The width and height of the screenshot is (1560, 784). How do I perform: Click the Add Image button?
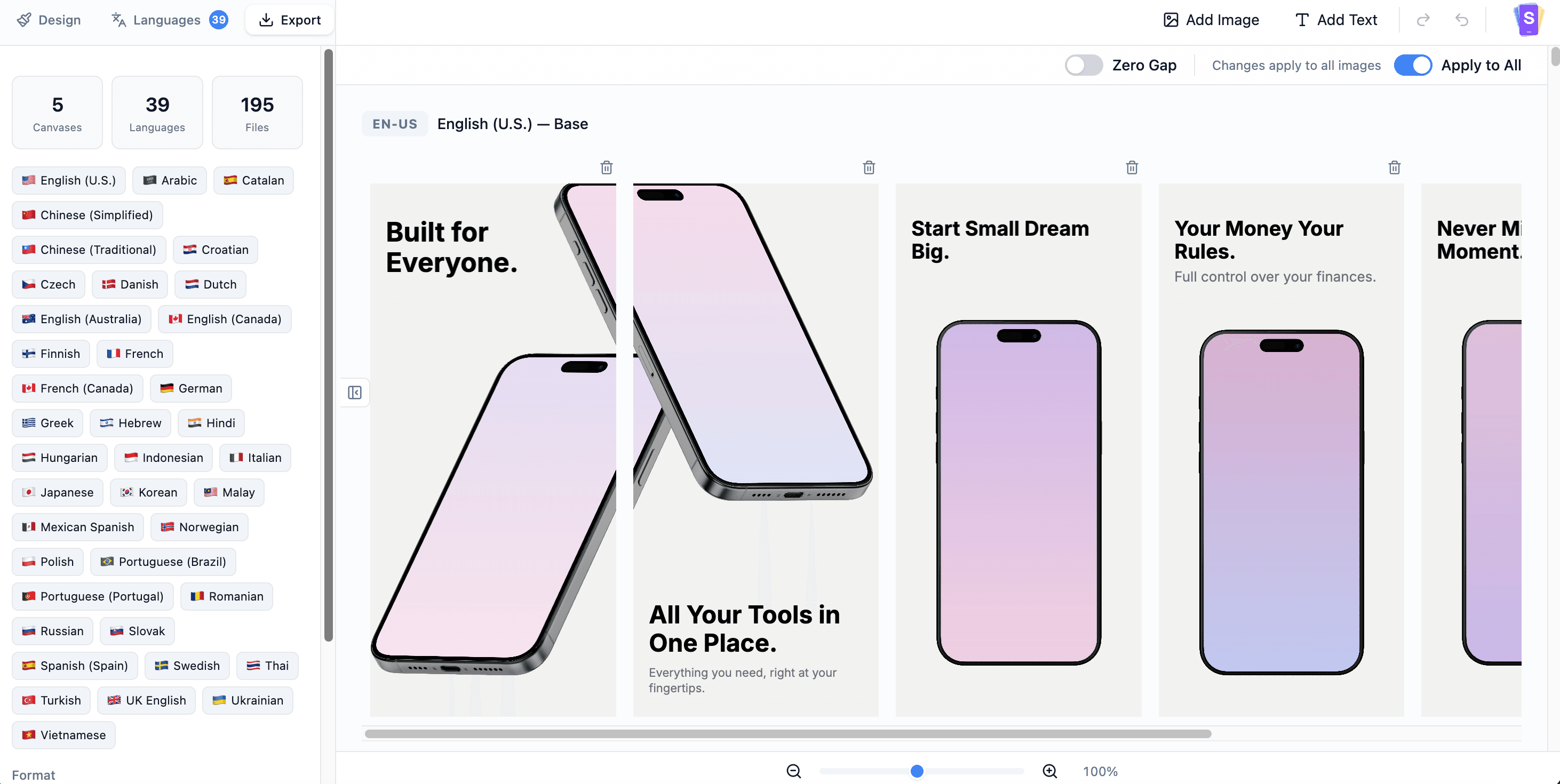coord(1211,20)
